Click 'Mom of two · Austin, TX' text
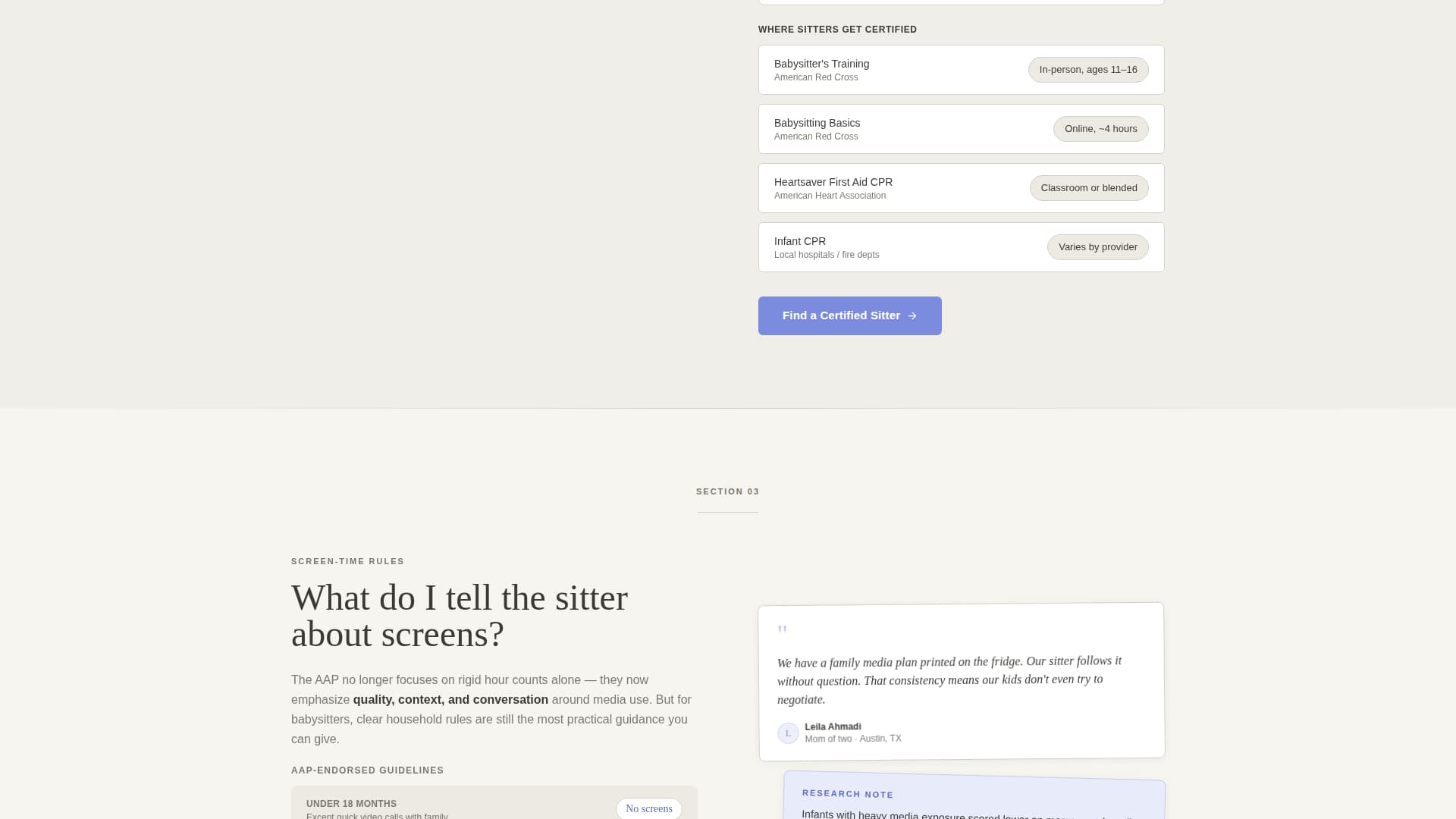This screenshot has height=819, width=1456. [853, 739]
